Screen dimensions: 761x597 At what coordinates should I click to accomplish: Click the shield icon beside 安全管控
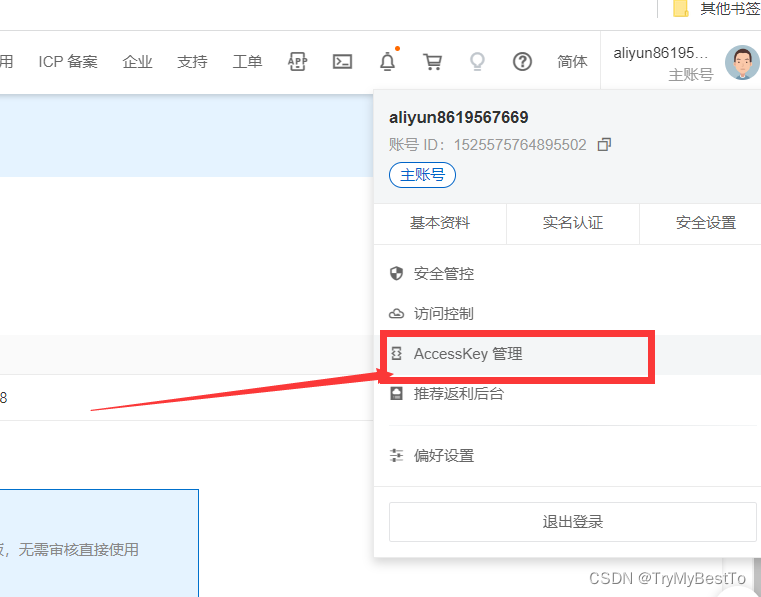(x=396, y=273)
